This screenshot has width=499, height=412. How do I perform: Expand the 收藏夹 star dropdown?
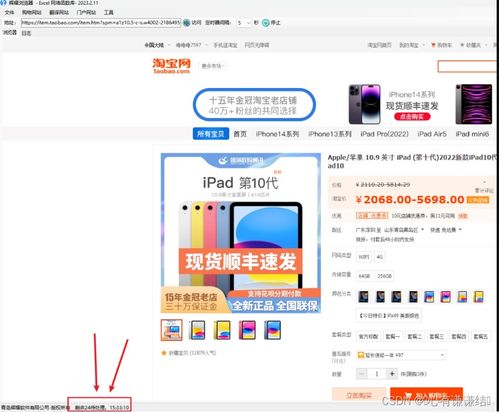[473, 45]
